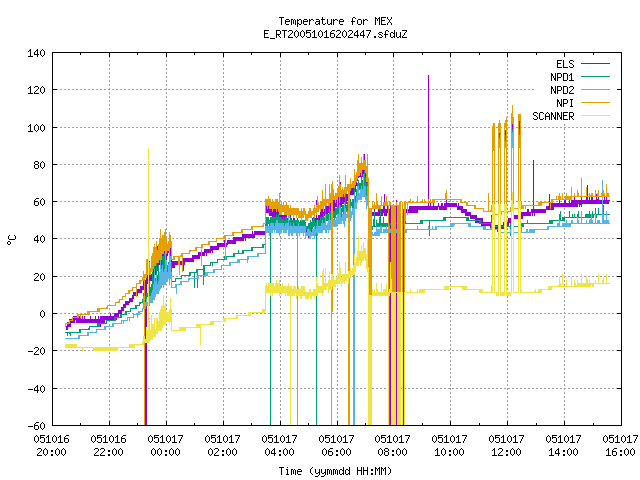Click the 051016 22:00 x-axis label
The width and height of the screenshot is (640, 480).
click(x=109, y=445)
